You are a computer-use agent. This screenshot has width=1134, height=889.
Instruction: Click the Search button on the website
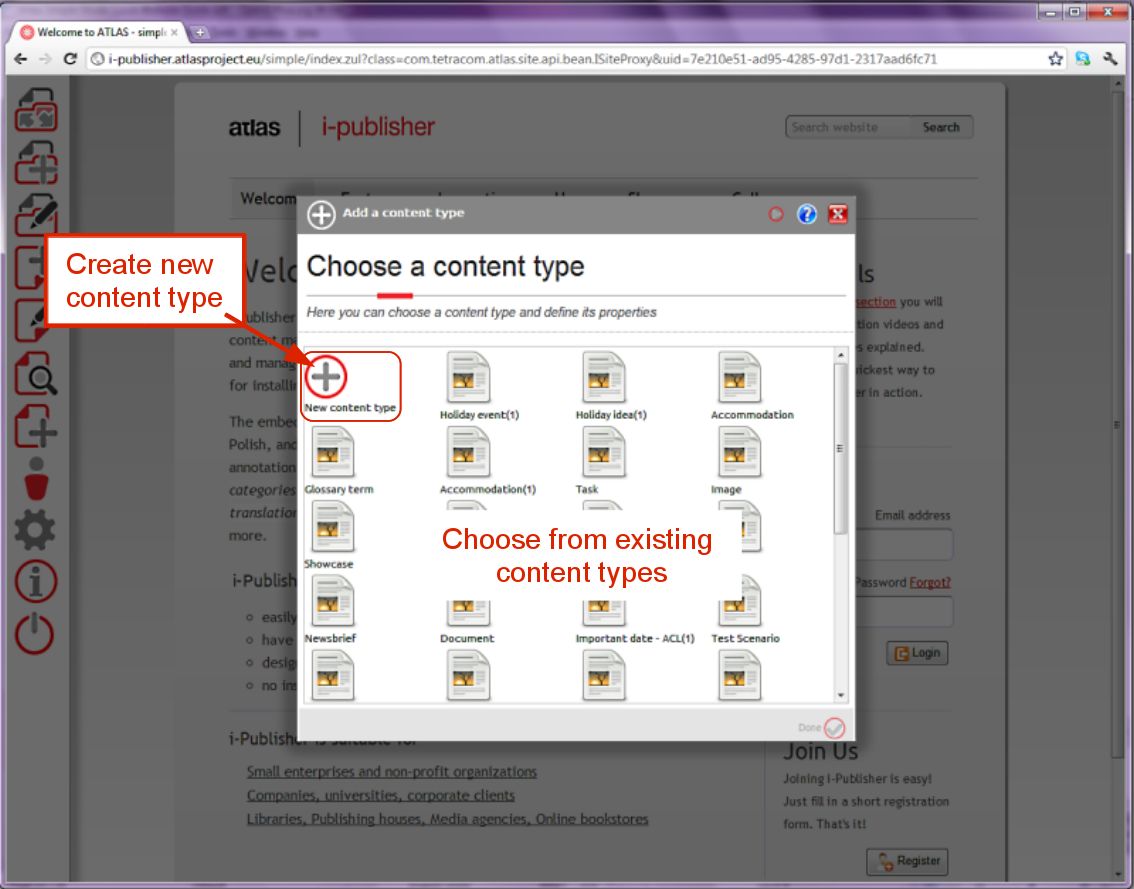point(941,127)
